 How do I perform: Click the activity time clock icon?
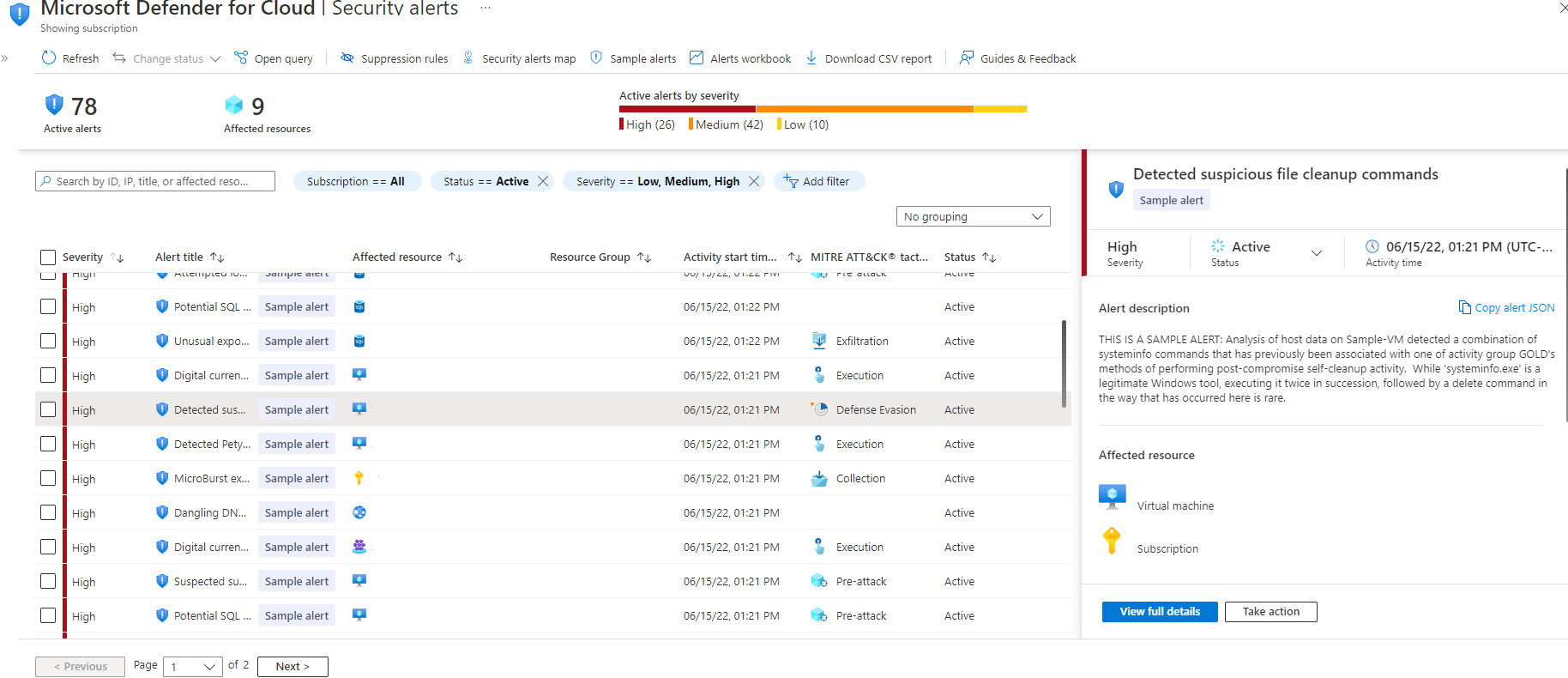(x=1372, y=246)
